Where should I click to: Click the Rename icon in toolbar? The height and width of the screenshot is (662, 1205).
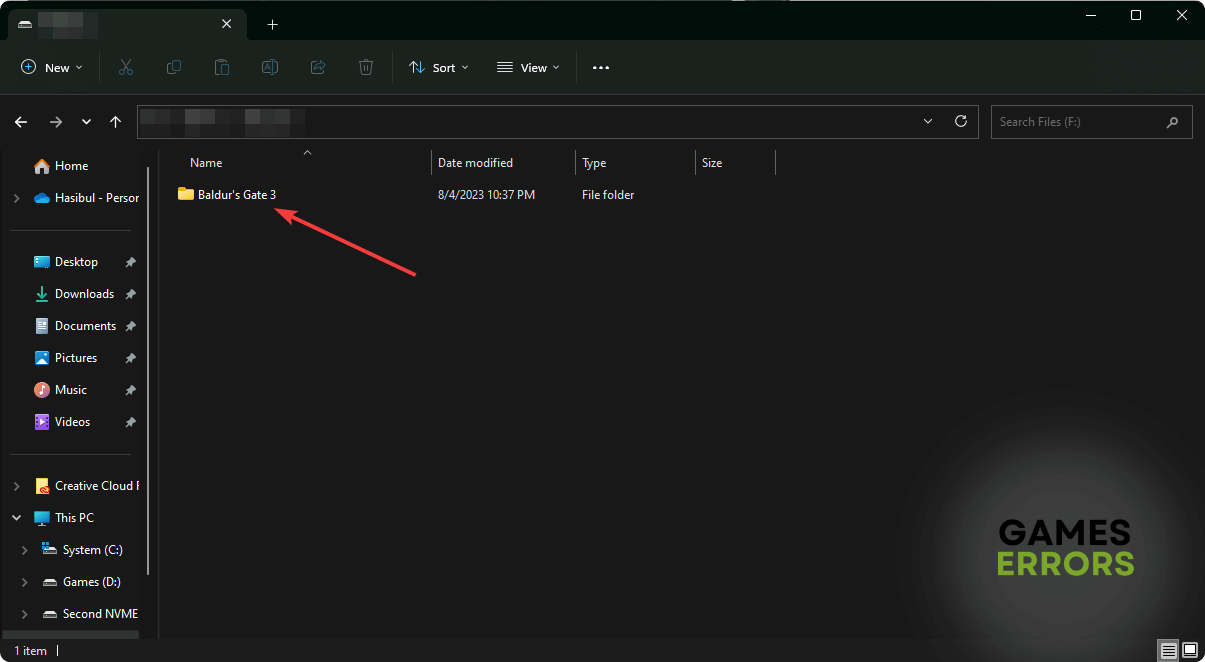[270, 67]
